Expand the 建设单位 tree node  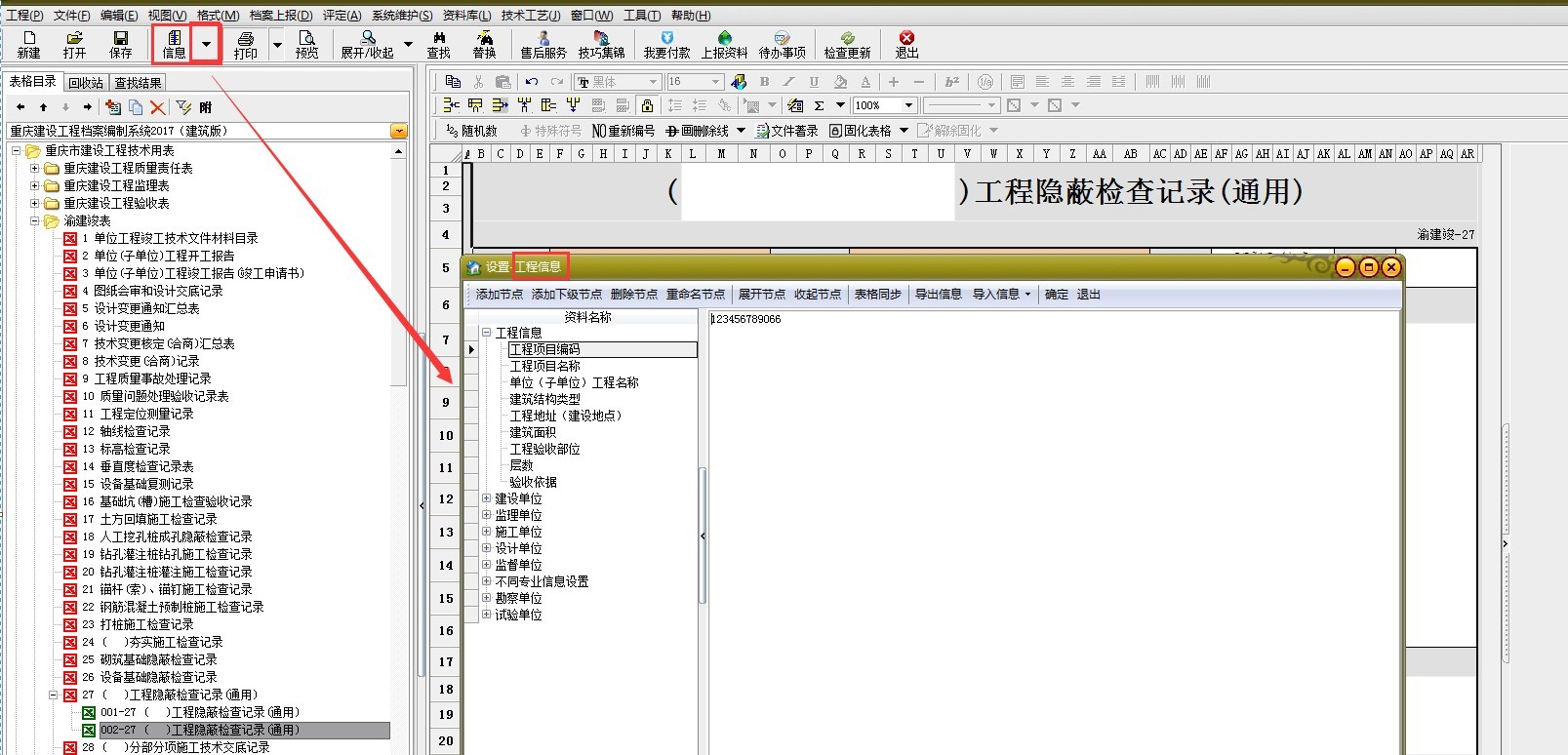click(486, 498)
